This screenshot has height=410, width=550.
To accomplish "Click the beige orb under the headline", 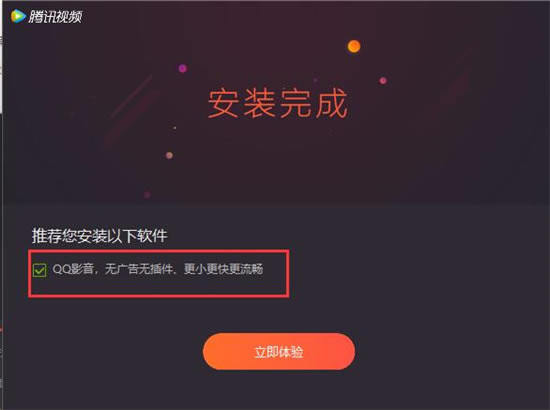I will [x=169, y=155].
